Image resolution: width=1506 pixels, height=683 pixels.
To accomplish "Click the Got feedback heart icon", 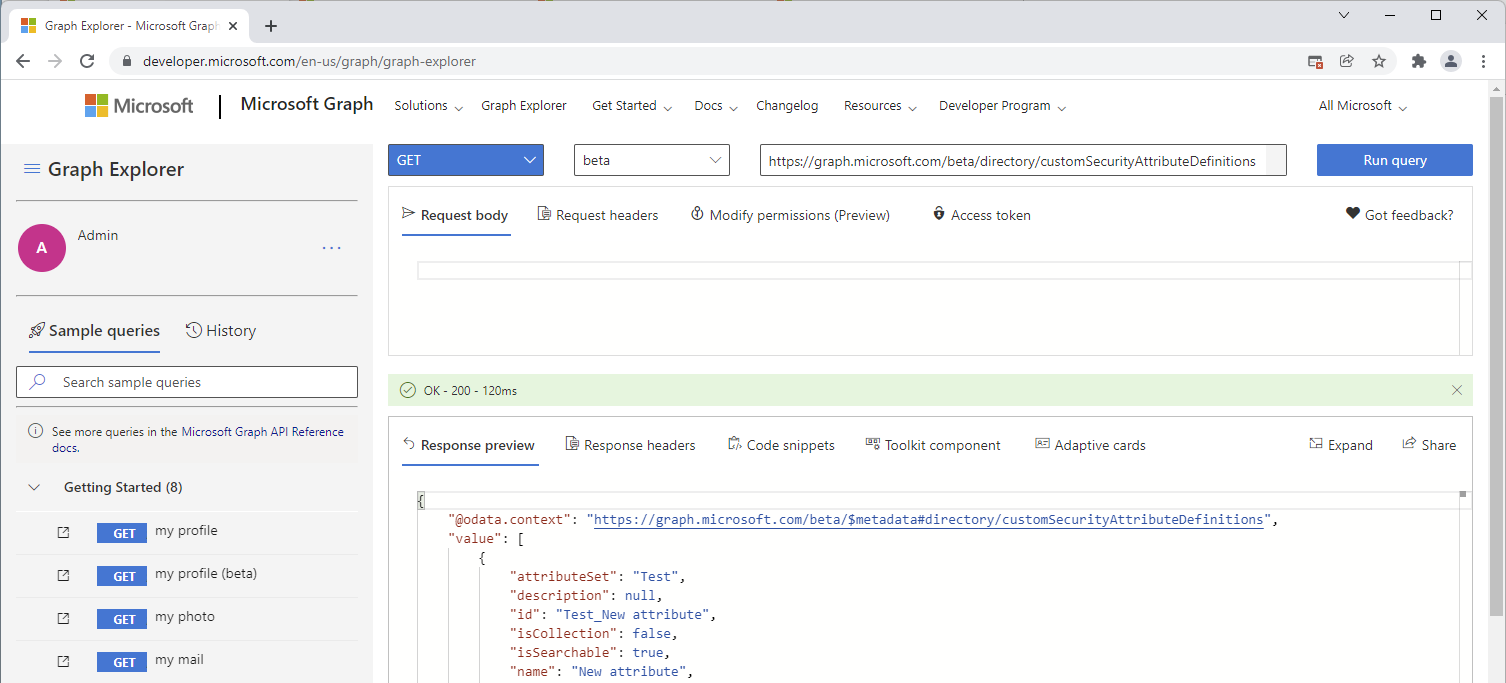I will tap(1352, 213).
